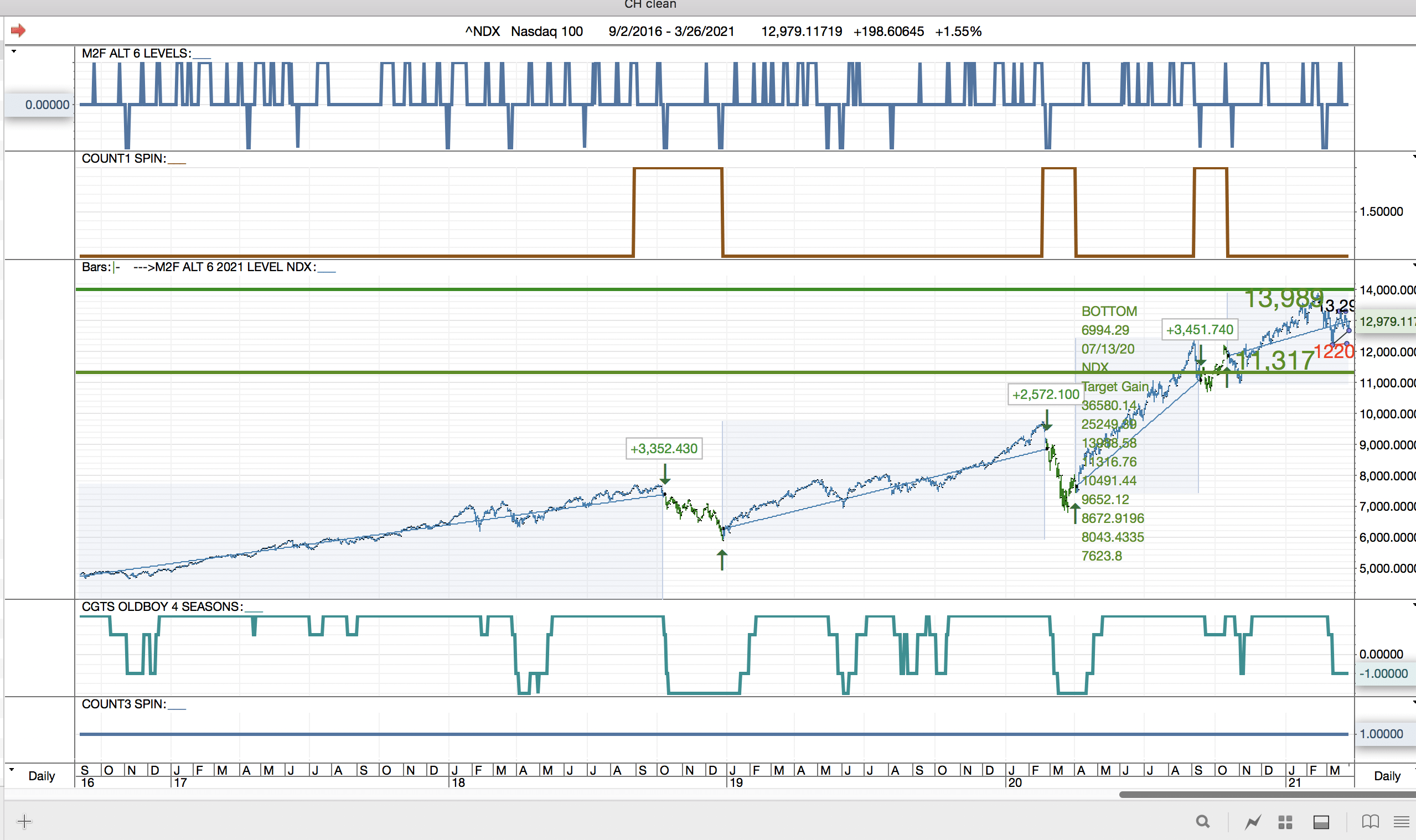The width and height of the screenshot is (1416, 840).
Task: Open the top-left pane disclosure triangle
Action: point(14,51)
